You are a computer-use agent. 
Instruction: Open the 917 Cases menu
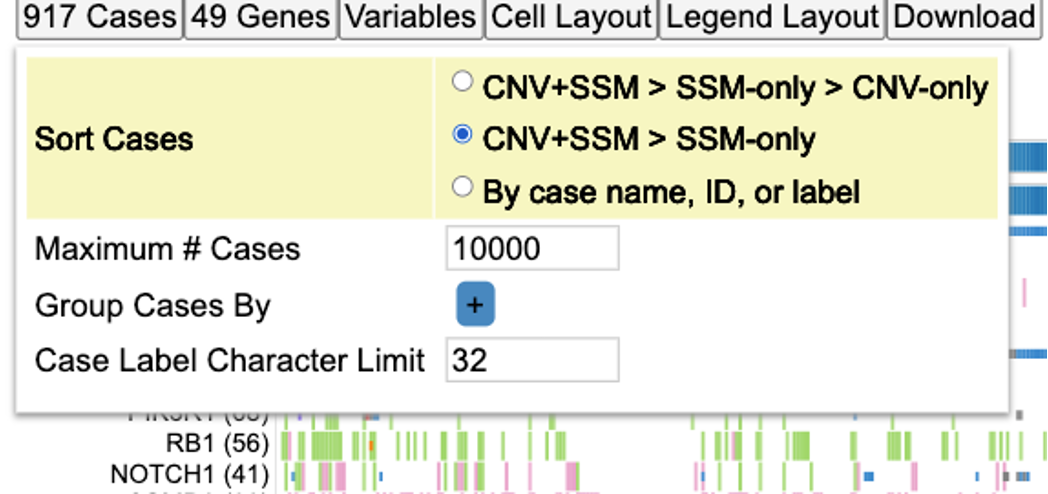point(97,17)
